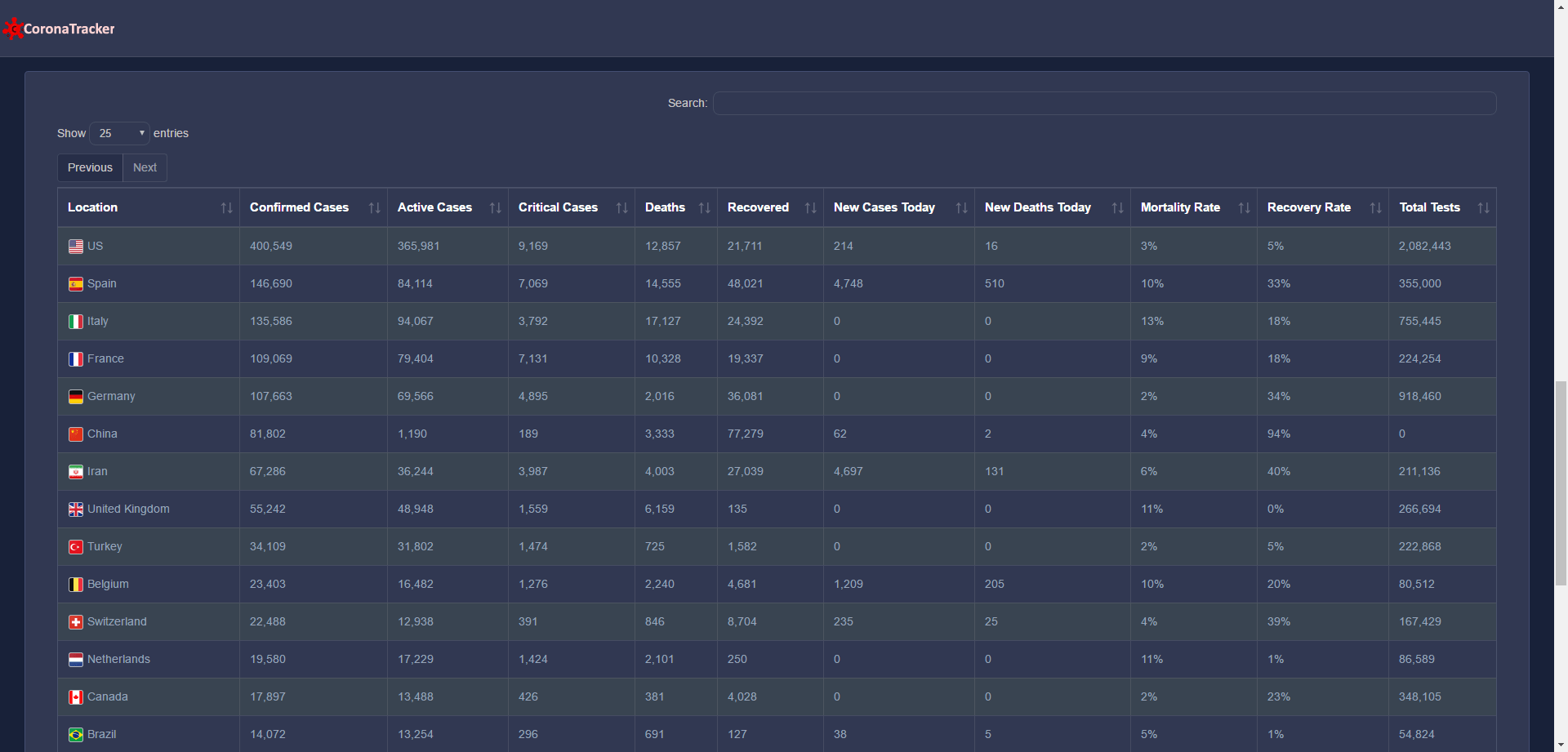Click the China flag icon

coord(76,434)
